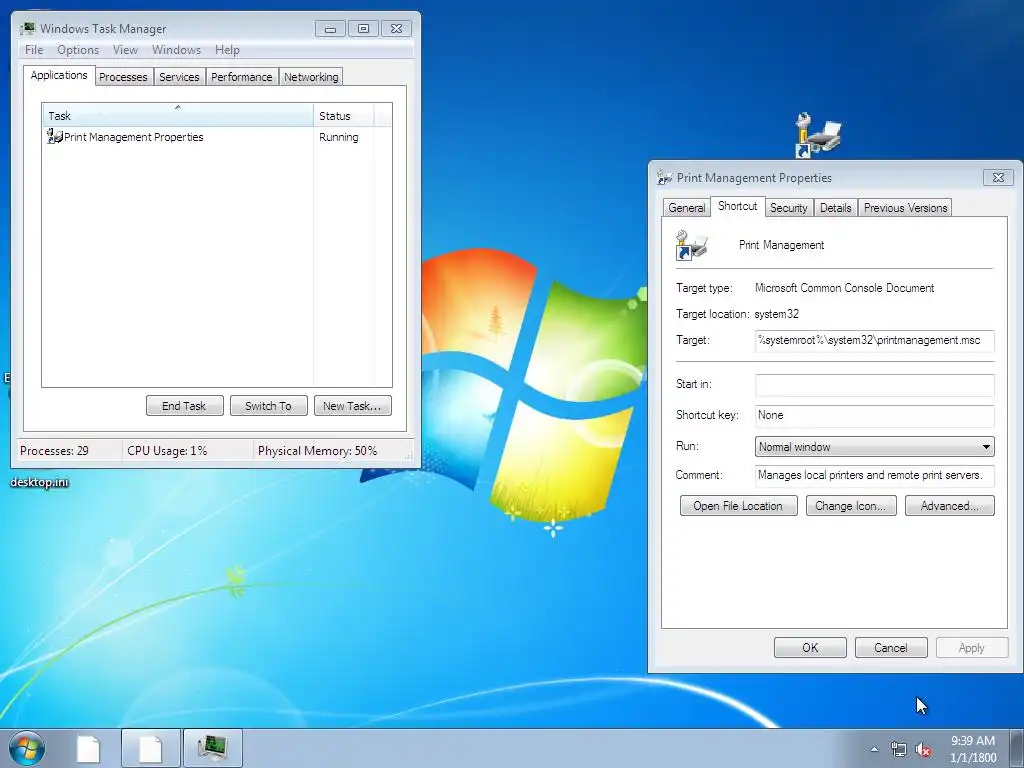
Task: Click the New Task... button
Action: [352, 406]
